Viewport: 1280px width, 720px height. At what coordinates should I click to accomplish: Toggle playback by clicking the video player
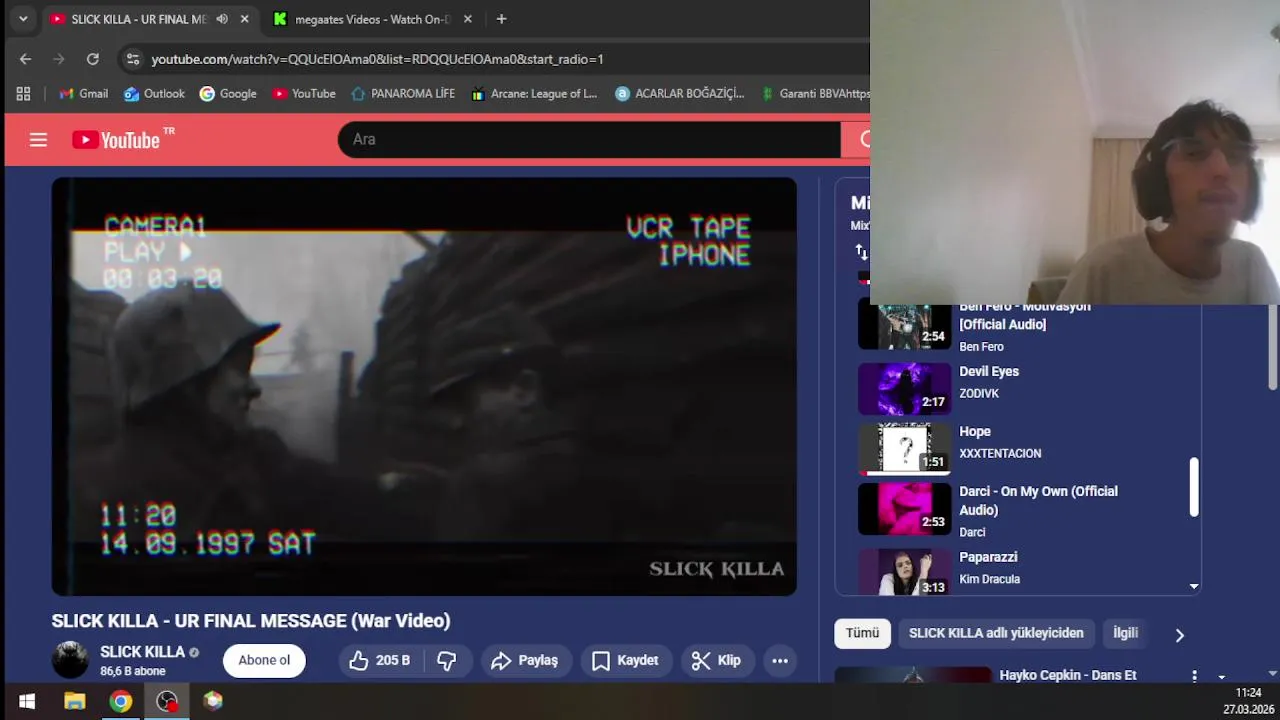424,386
